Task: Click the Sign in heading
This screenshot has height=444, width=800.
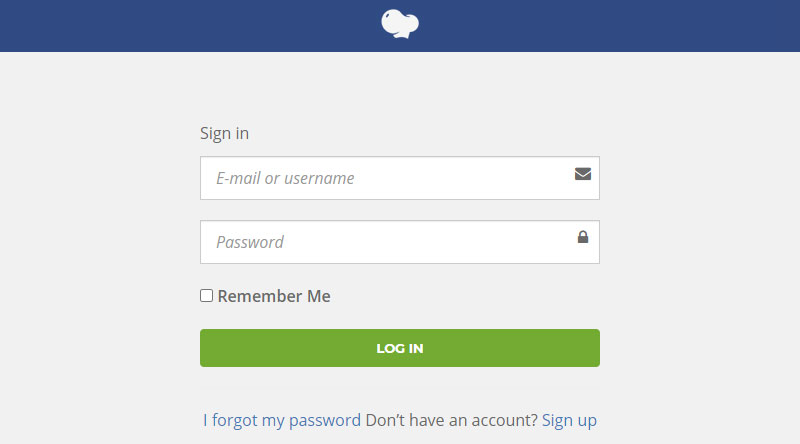Action: (x=224, y=134)
